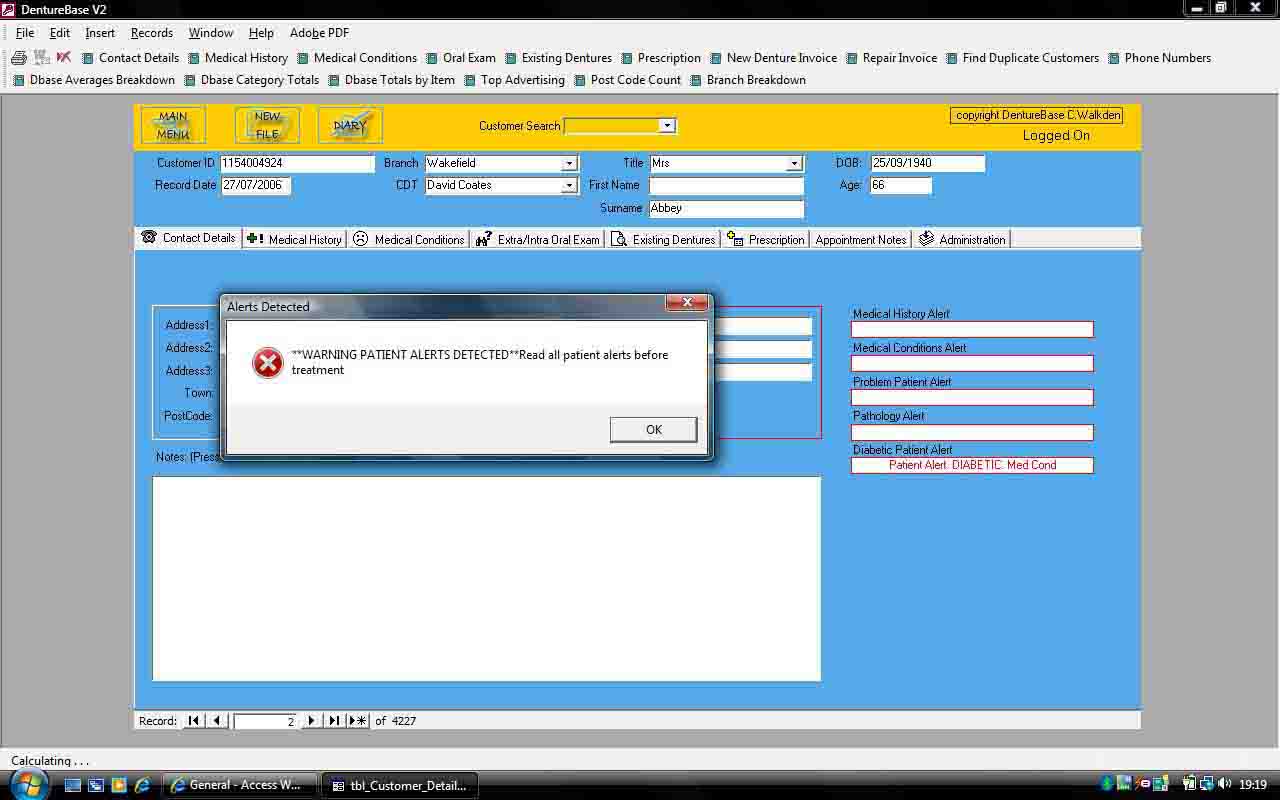
Task: Open Prescription from the top toolbar
Action: 661,58
